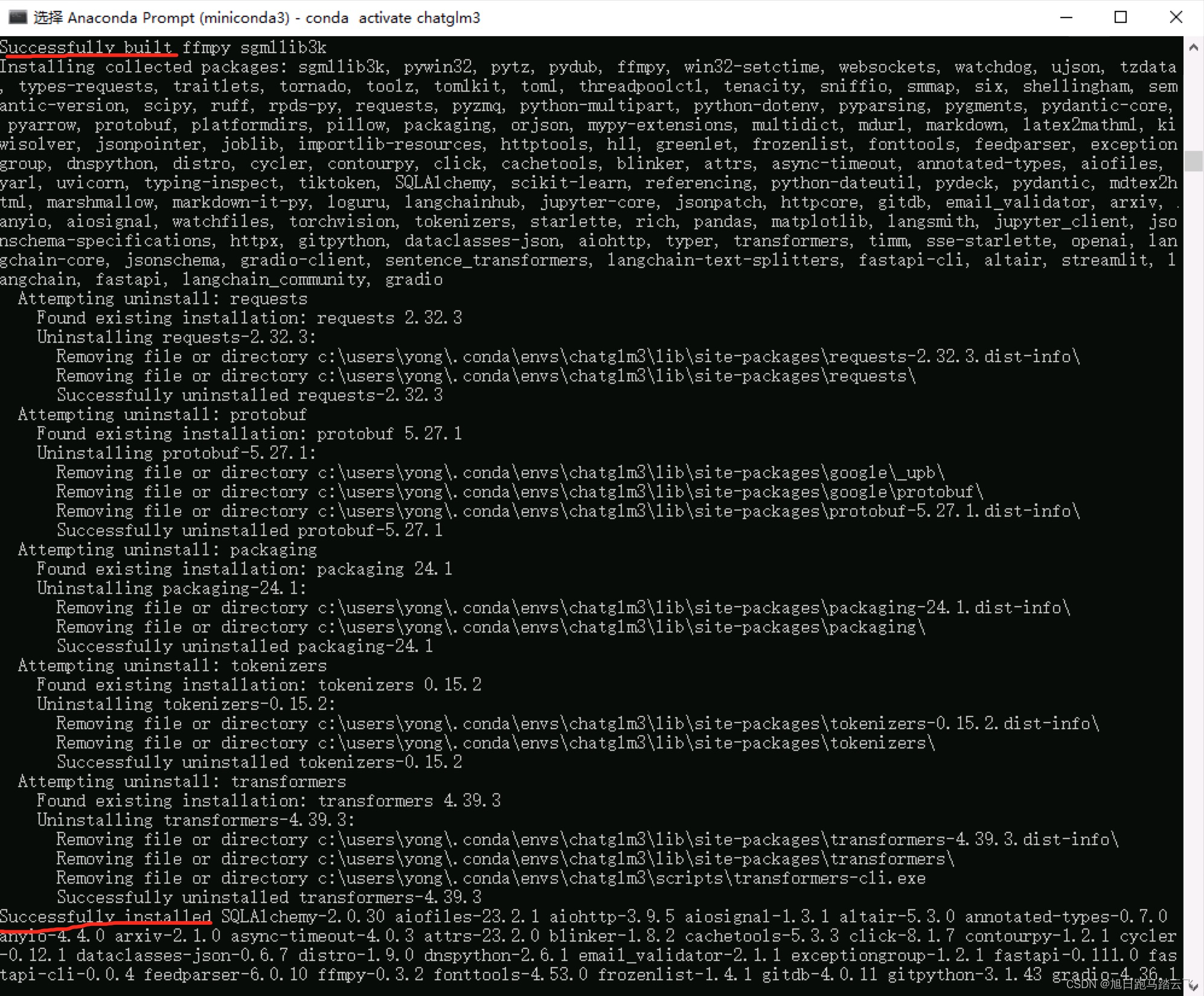Click 'Attempting uninstall: tokenizers' line
1204x996 pixels.
tap(172, 665)
